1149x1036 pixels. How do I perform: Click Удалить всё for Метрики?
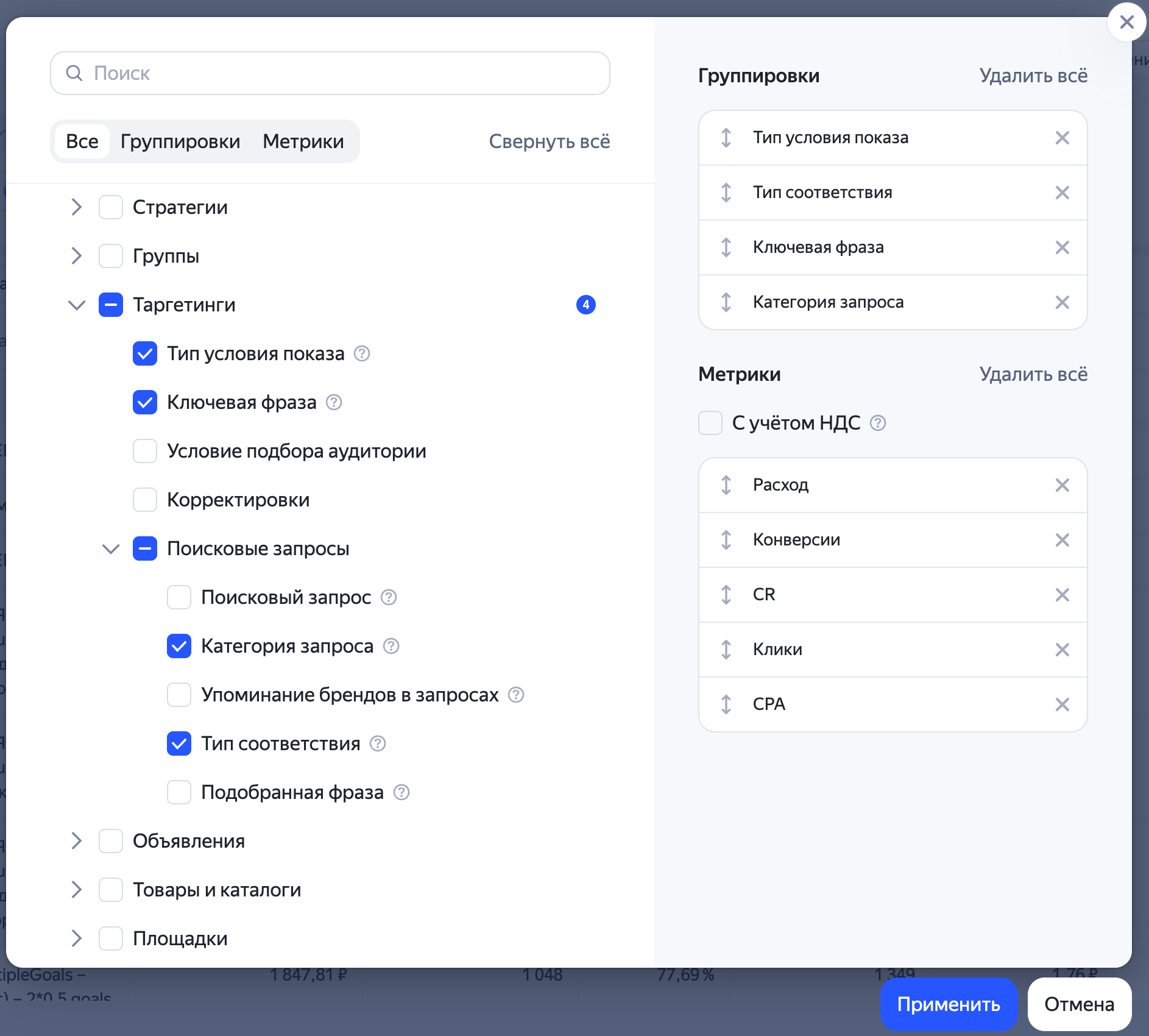pos(1033,374)
